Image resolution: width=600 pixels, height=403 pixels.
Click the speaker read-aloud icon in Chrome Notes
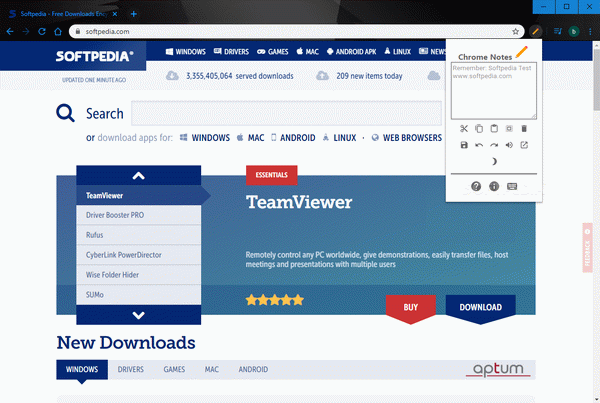click(509, 145)
